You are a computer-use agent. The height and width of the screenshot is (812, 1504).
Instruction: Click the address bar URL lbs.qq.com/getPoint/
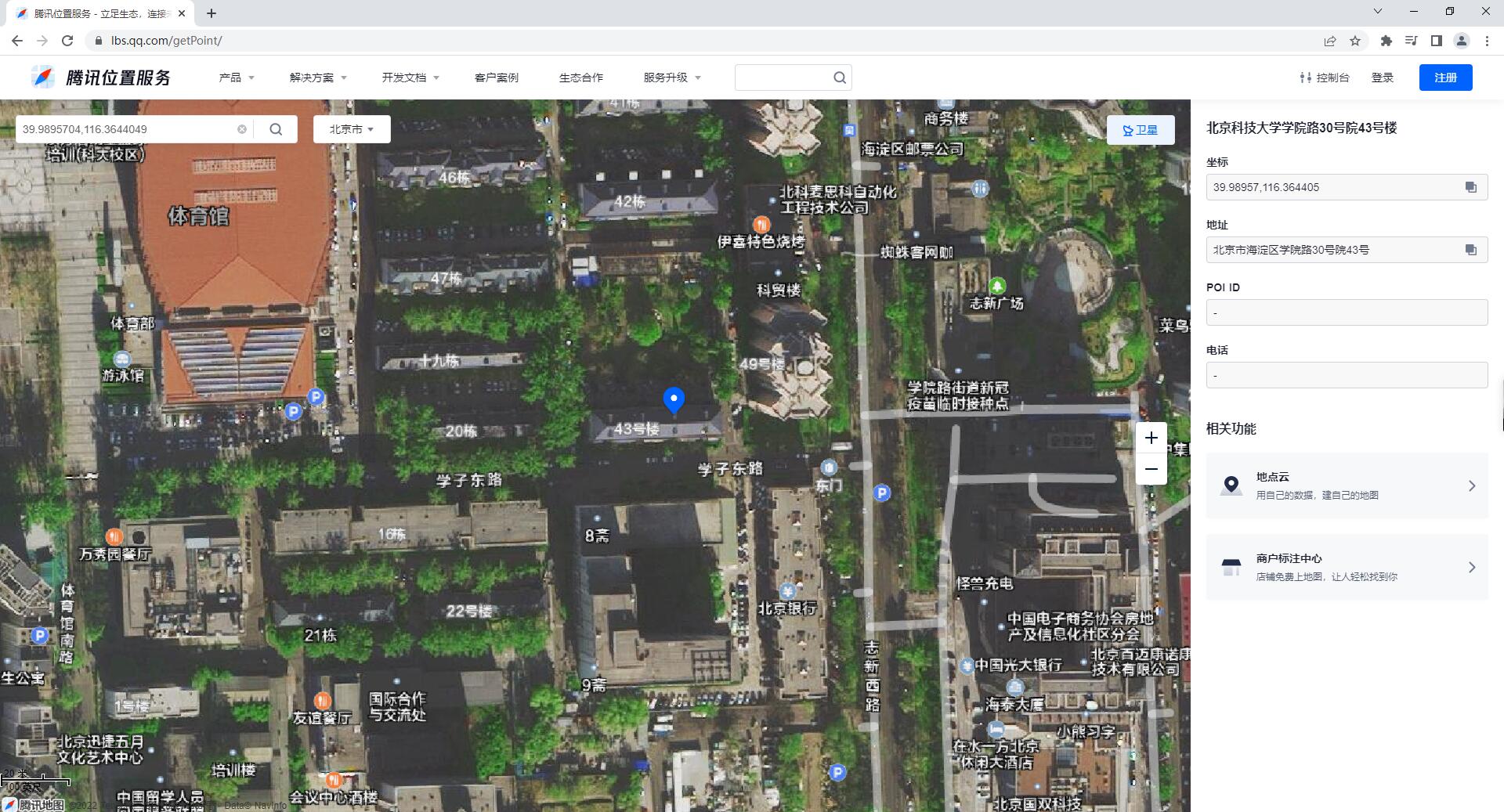point(166,41)
